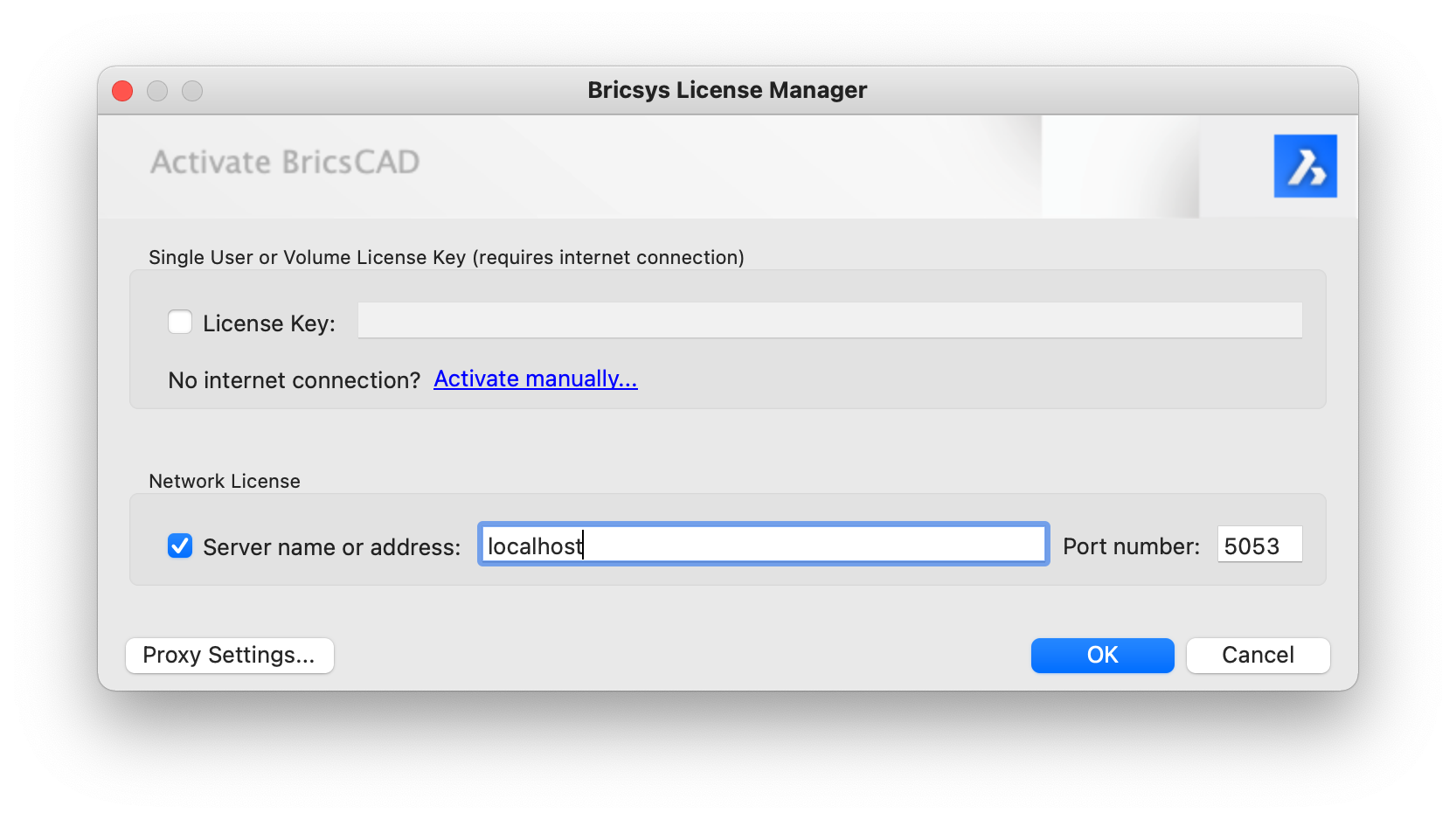Focus the License Key text field
This screenshot has height=820, width=1456.
(829, 320)
